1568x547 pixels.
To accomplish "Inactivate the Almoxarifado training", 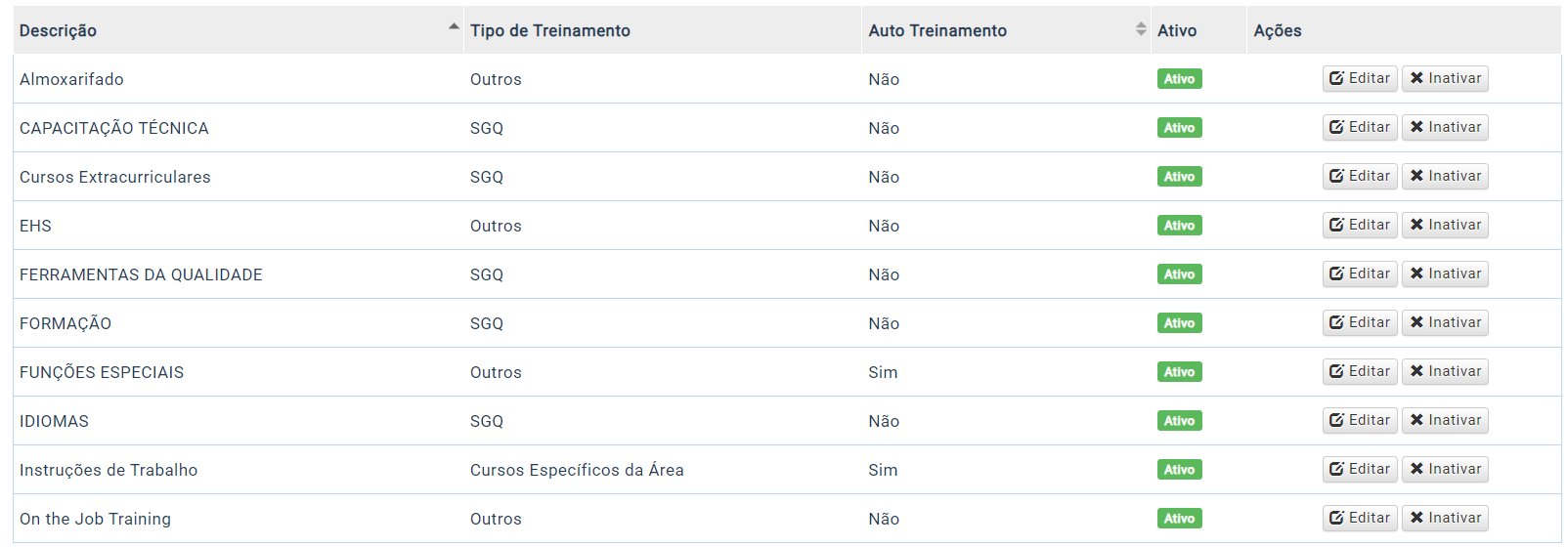I will click(x=1445, y=78).
